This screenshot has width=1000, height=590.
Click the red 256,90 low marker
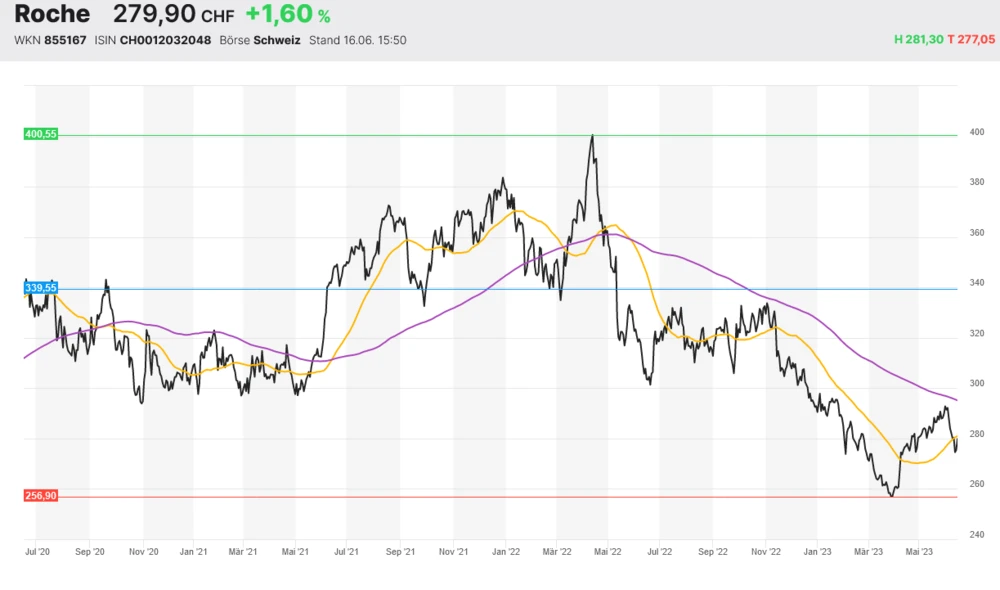point(41,496)
